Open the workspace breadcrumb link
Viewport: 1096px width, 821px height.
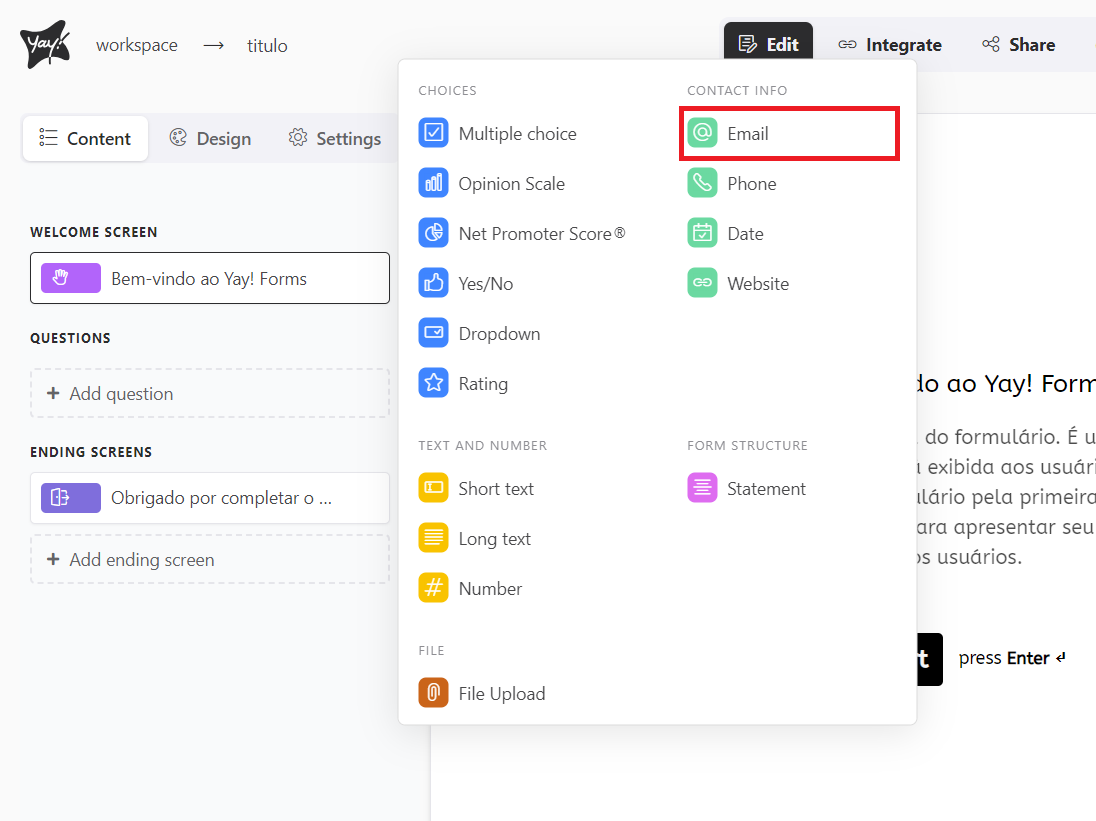pos(137,45)
